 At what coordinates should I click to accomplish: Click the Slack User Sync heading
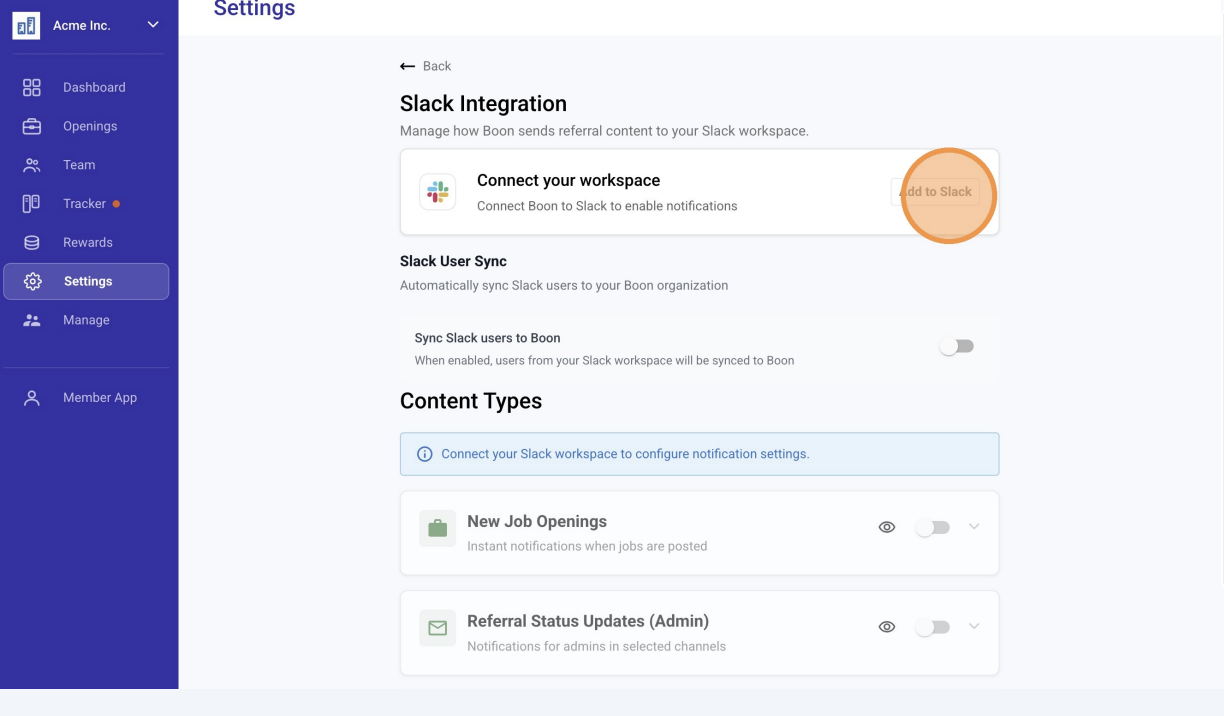tap(453, 261)
